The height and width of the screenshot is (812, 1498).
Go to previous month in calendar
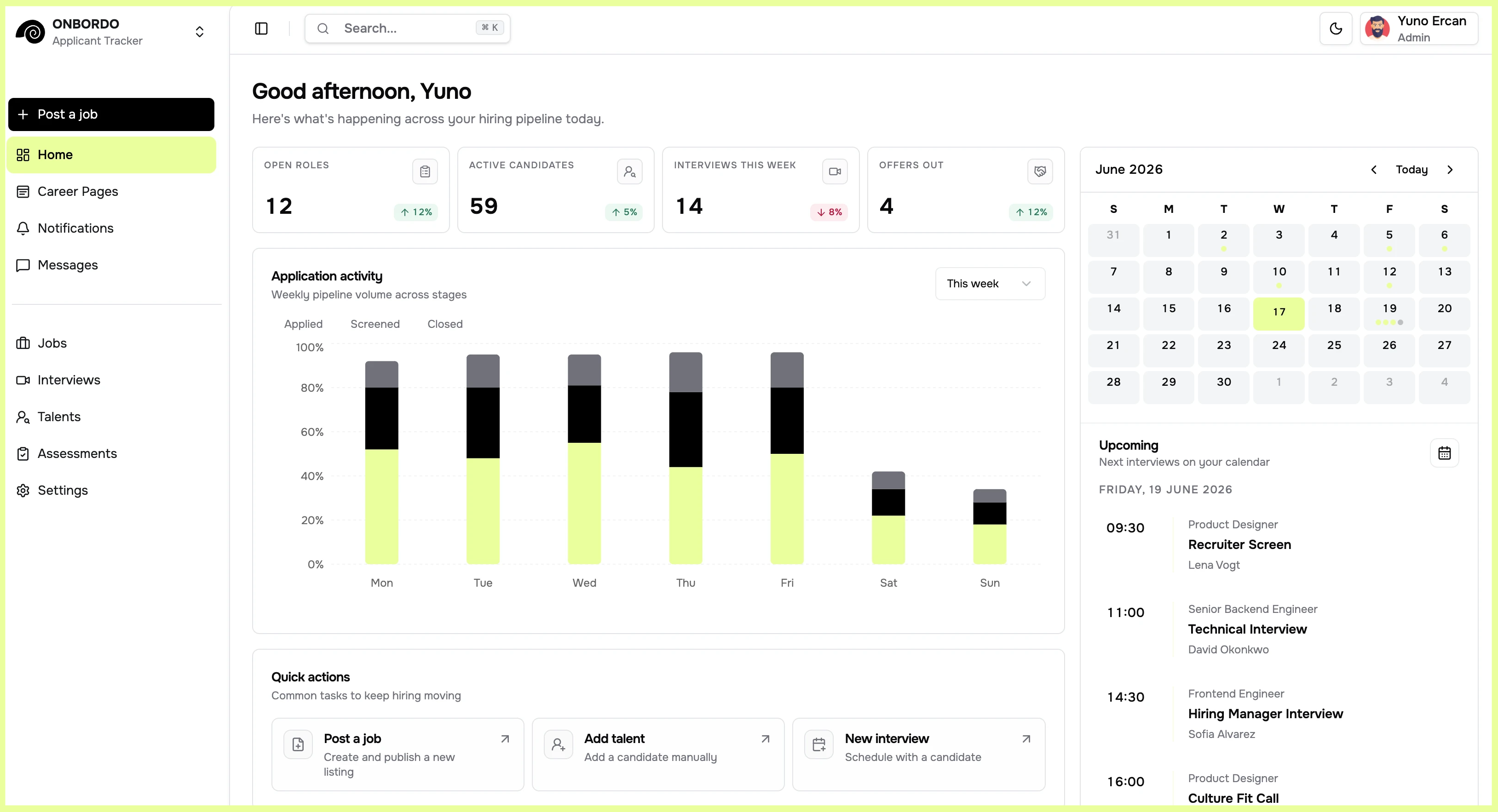pos(1374,170)
